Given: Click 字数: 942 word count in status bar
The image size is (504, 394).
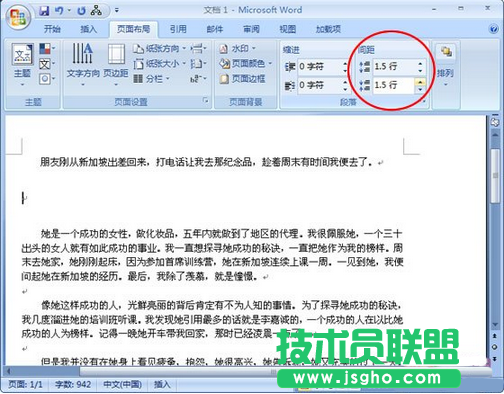Looking at the screenshot, I should point(73,385).
